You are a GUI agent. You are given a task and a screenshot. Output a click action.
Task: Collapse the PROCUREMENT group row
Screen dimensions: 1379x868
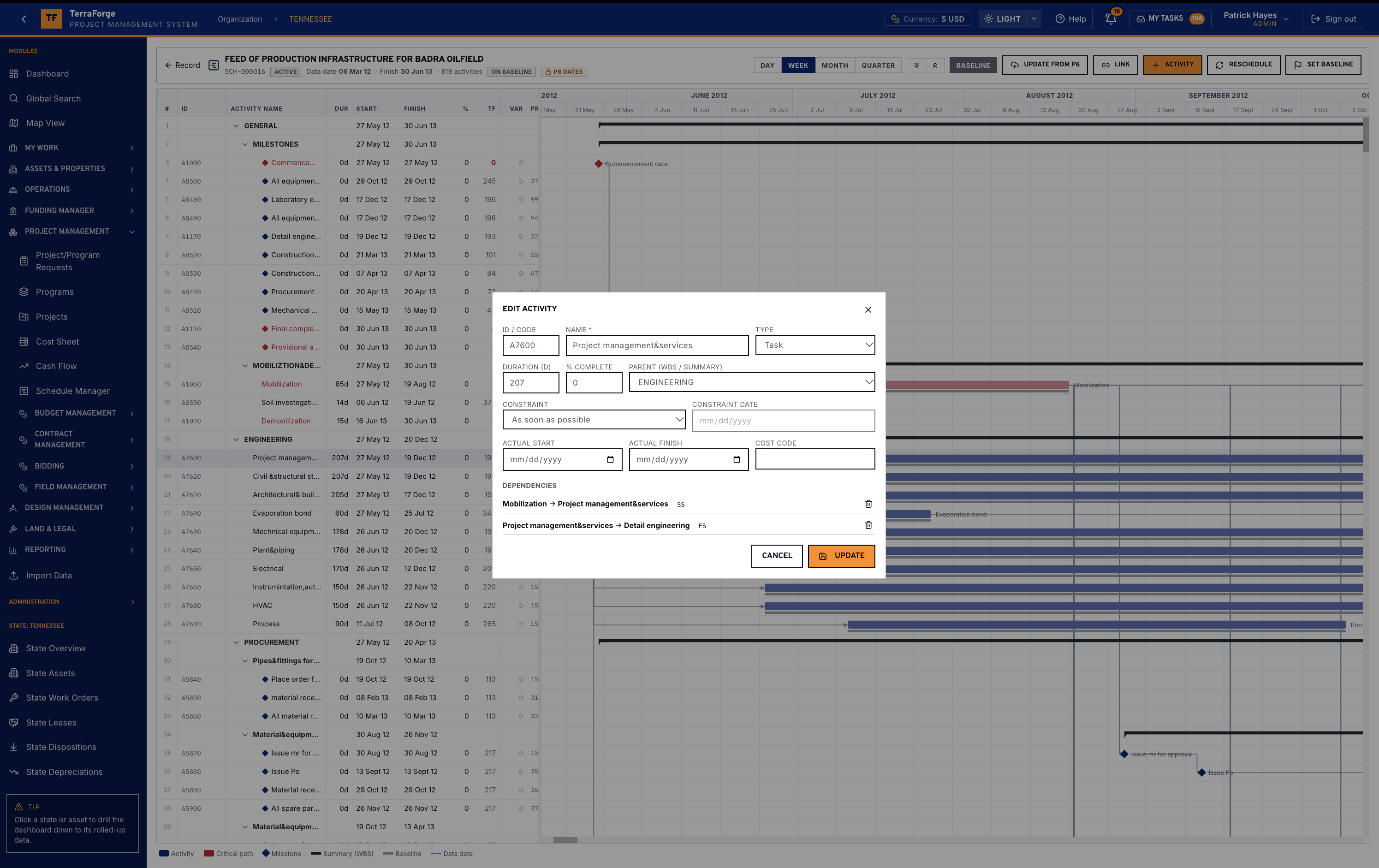[x=236, y=642]
